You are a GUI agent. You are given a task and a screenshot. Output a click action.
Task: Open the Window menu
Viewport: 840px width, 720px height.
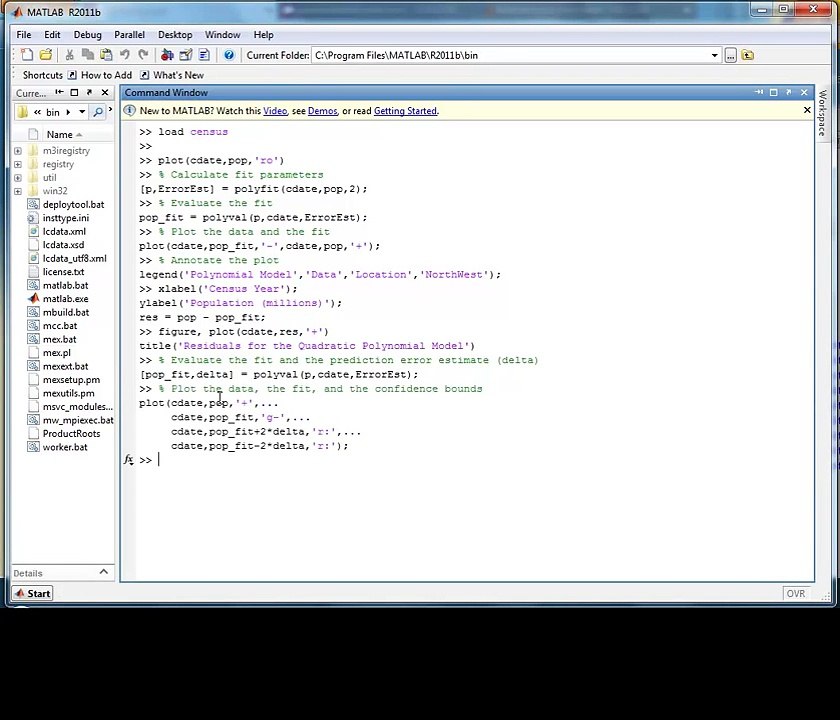coord(222,35)
